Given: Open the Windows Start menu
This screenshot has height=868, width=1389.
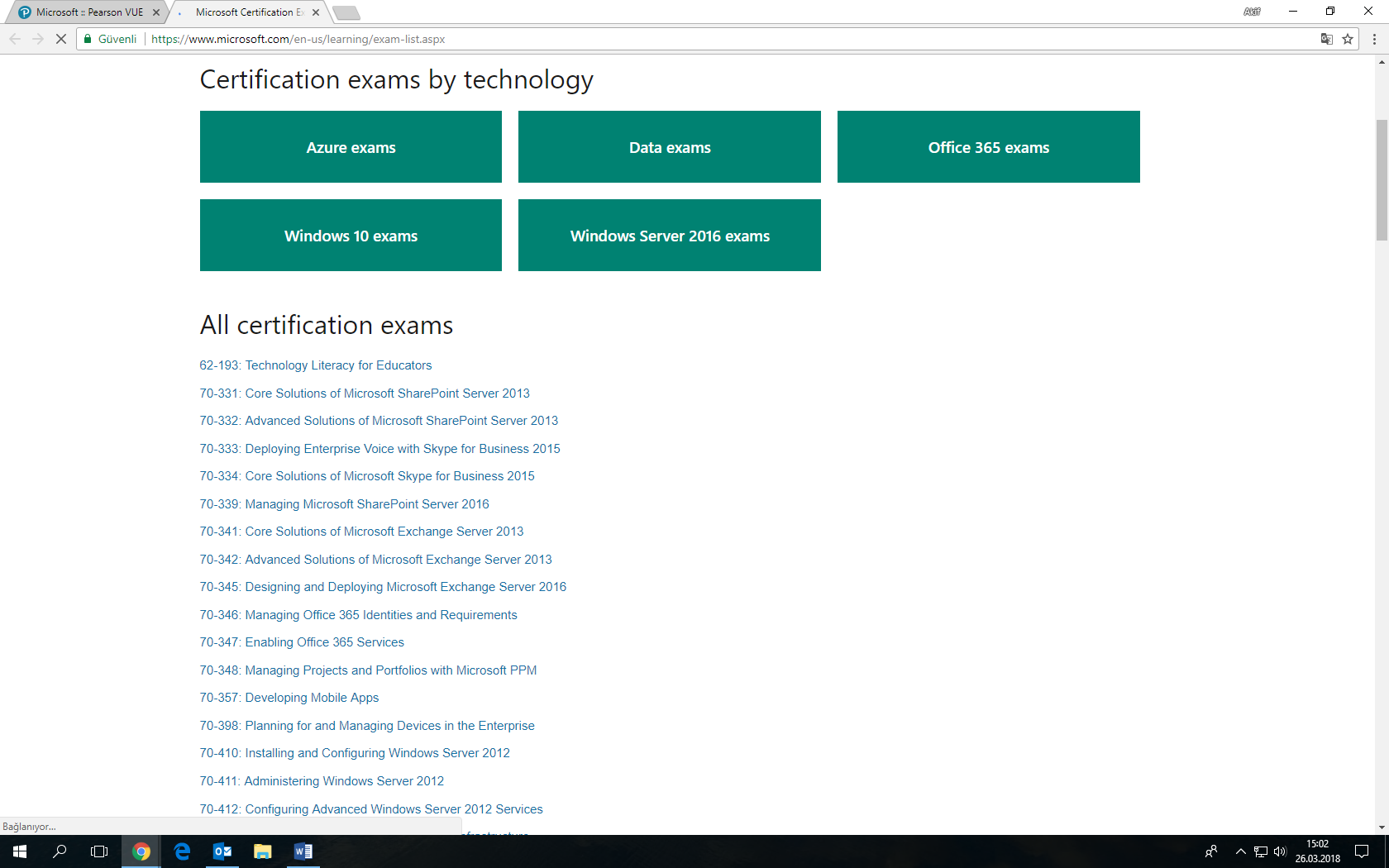Looking at the screenshot, I should coord(20,851).
